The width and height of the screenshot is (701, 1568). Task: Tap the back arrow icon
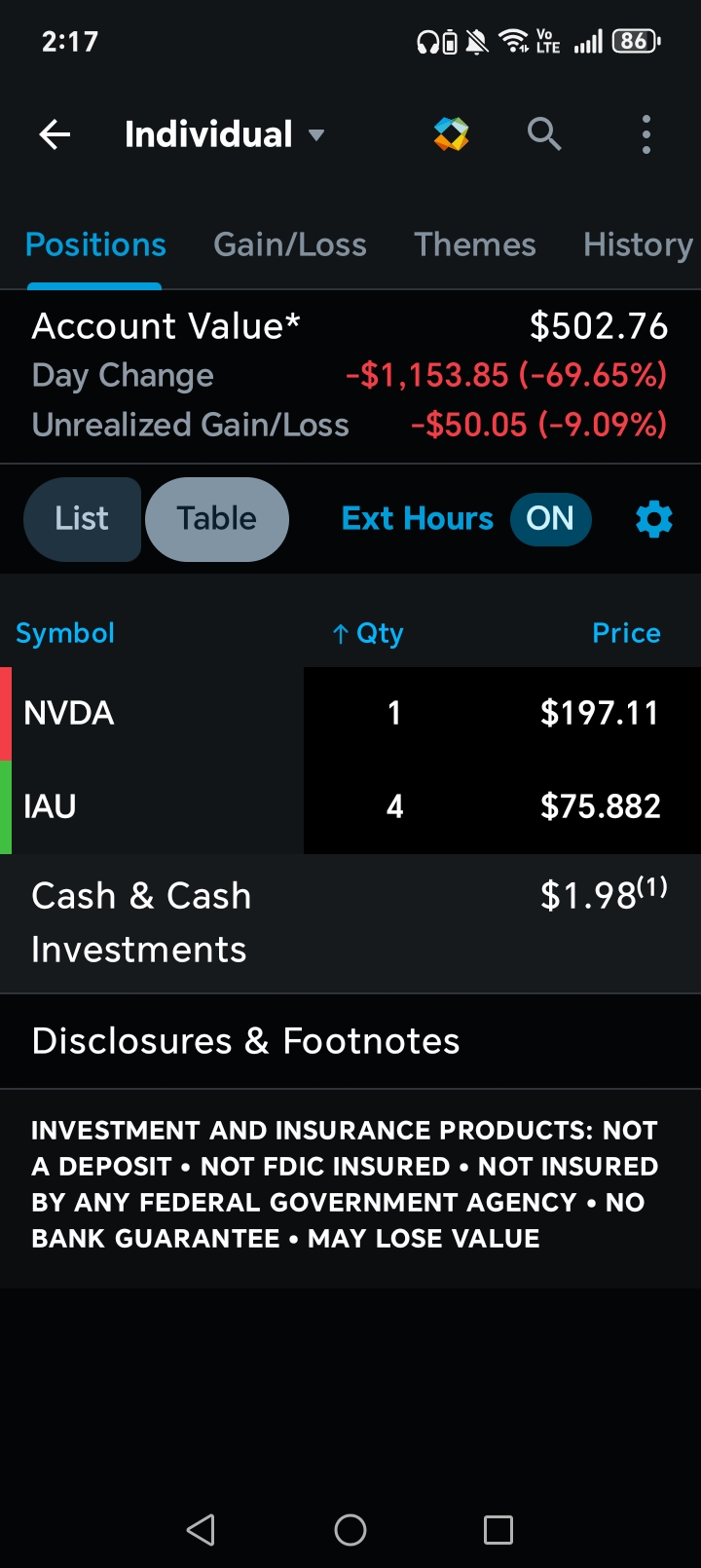pos(55,134)
